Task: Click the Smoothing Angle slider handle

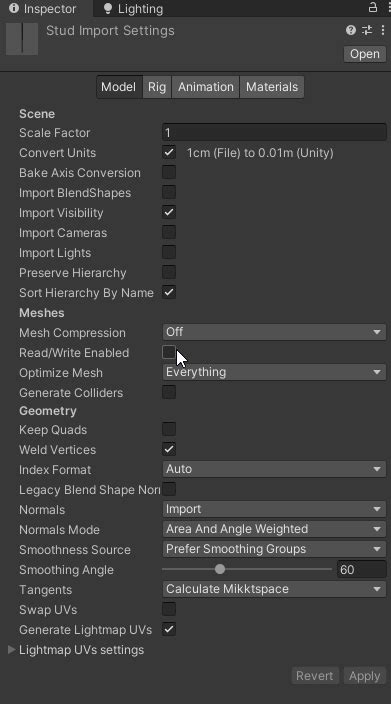Action: (x=220, y=569)
